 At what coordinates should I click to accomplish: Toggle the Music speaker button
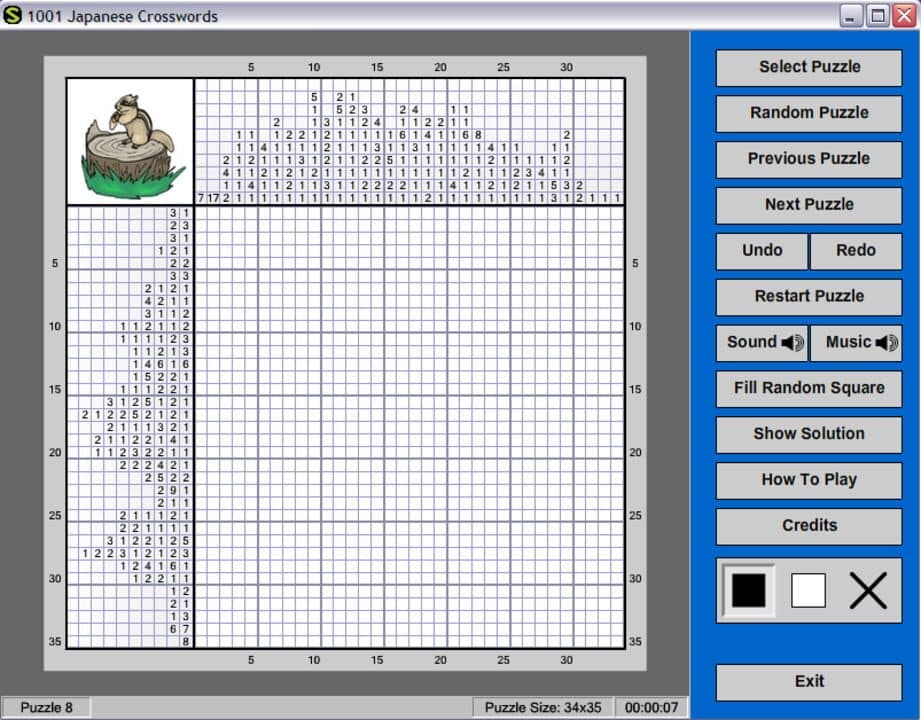(856, 342)
